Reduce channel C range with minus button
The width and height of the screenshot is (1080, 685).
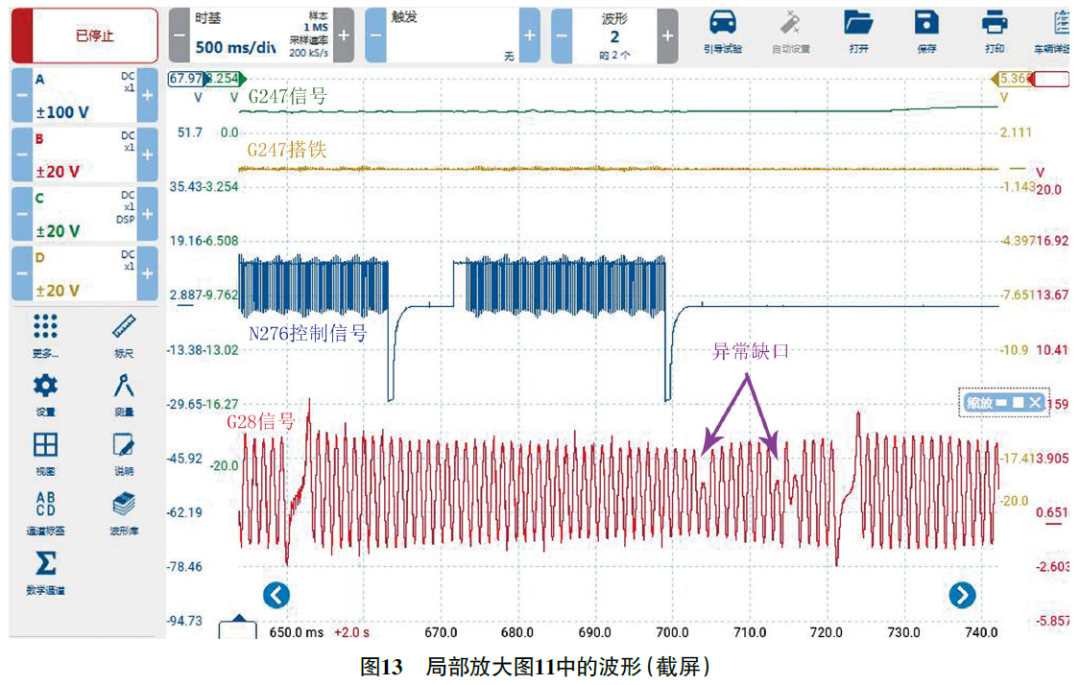tap(21, 214)
